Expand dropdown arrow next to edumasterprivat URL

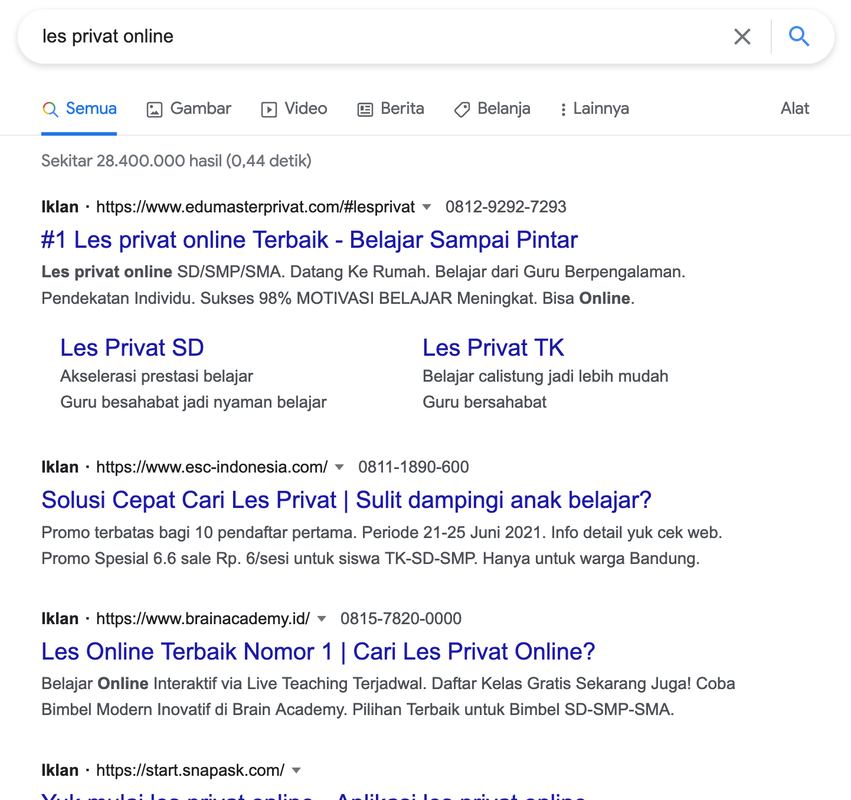tap(427, 207)
